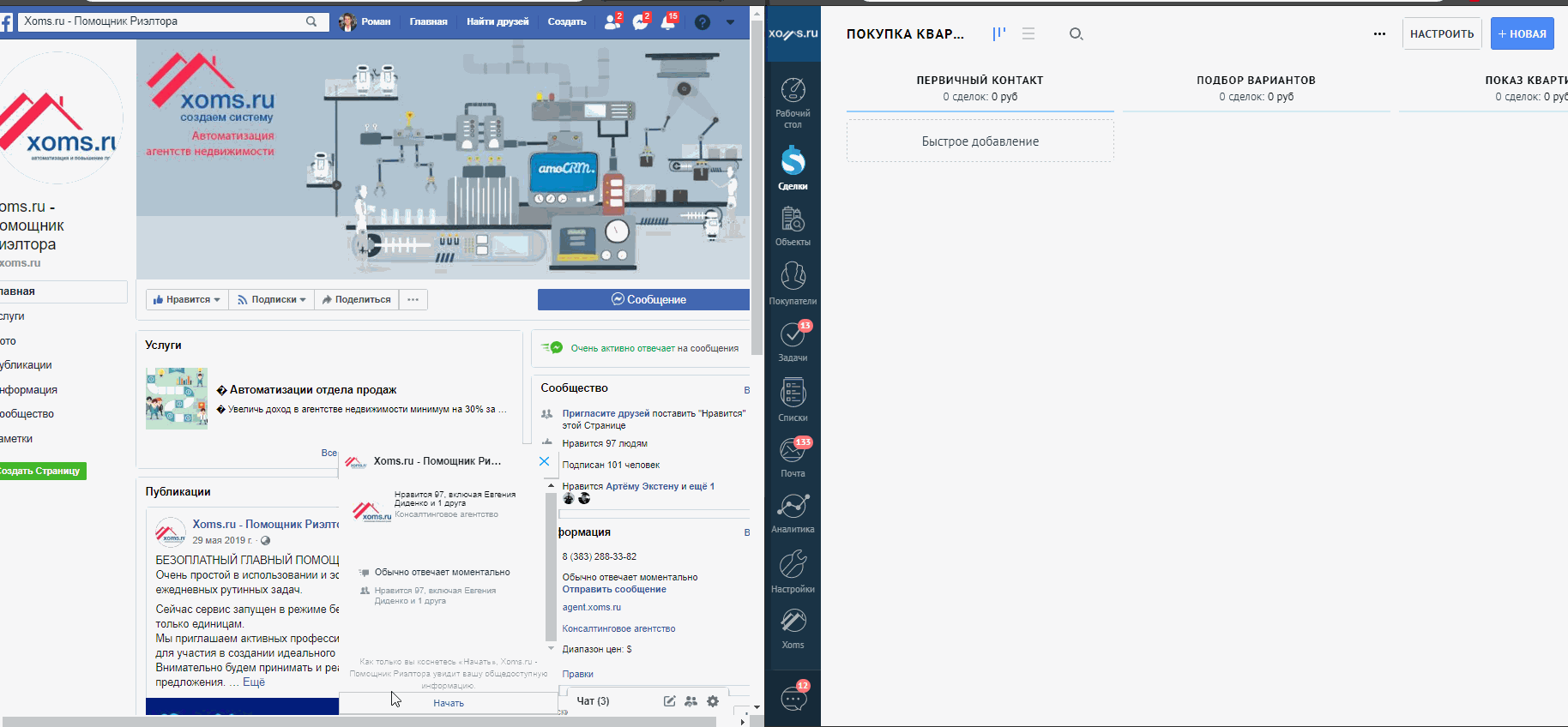Click the search magnifier in CRM header
Image resolution: width=1568 pixels, height=727 pixels.
(1076, 34)
